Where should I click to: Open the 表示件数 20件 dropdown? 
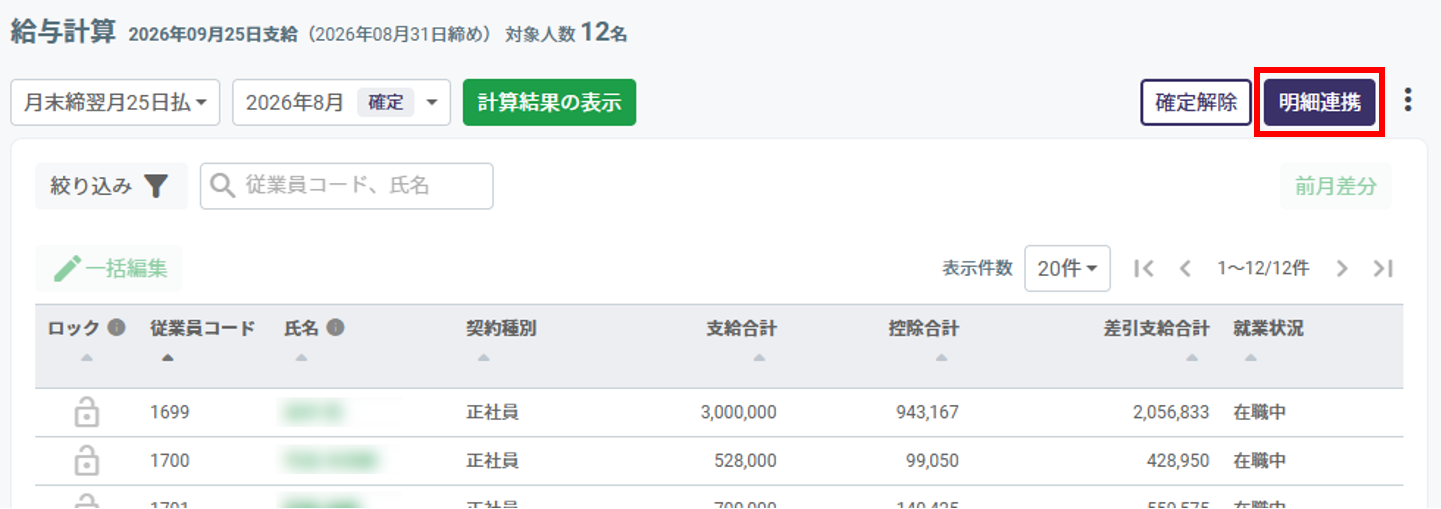coord(1067,268)
